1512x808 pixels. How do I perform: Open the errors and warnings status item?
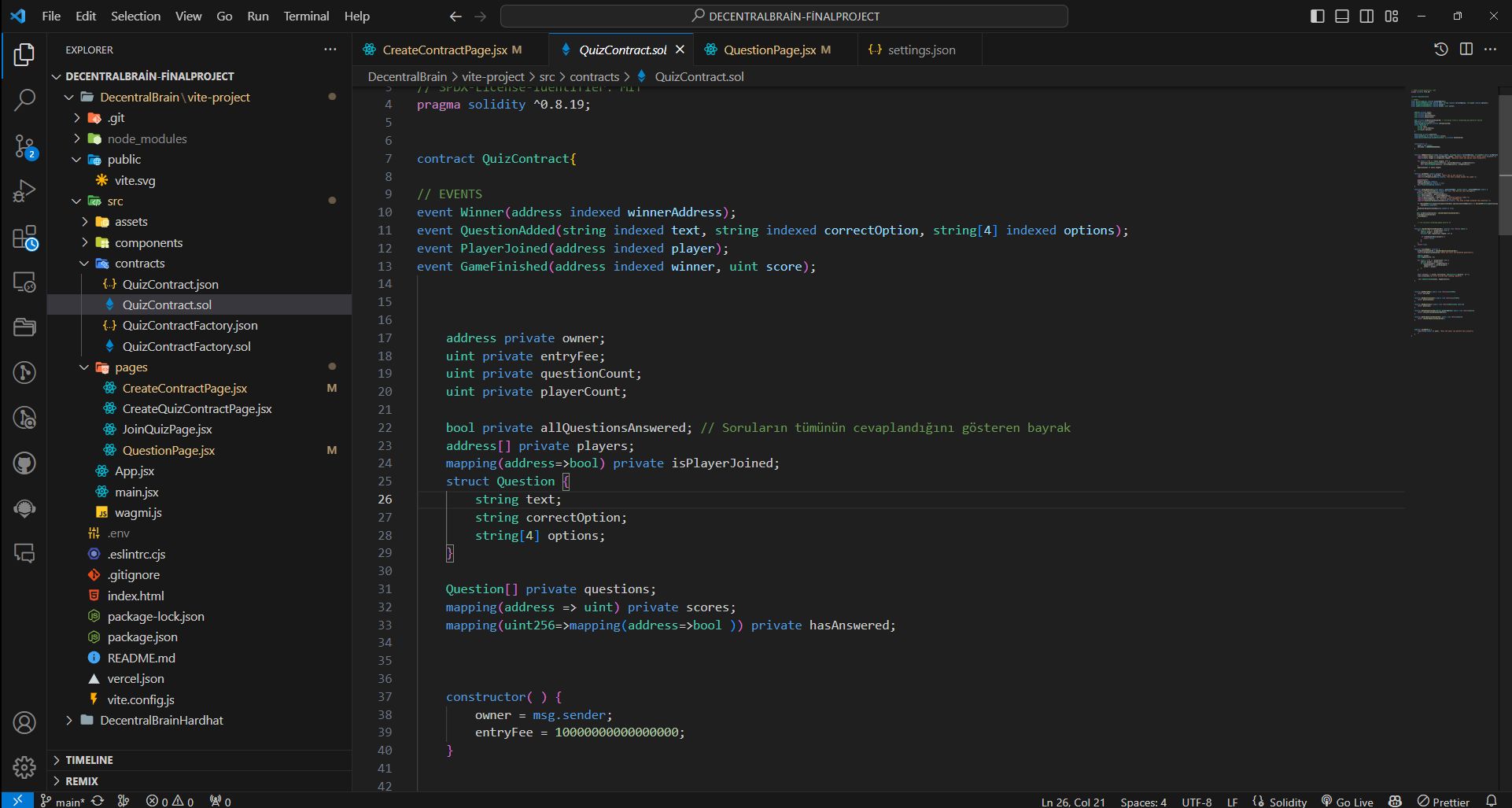[170, 801]
